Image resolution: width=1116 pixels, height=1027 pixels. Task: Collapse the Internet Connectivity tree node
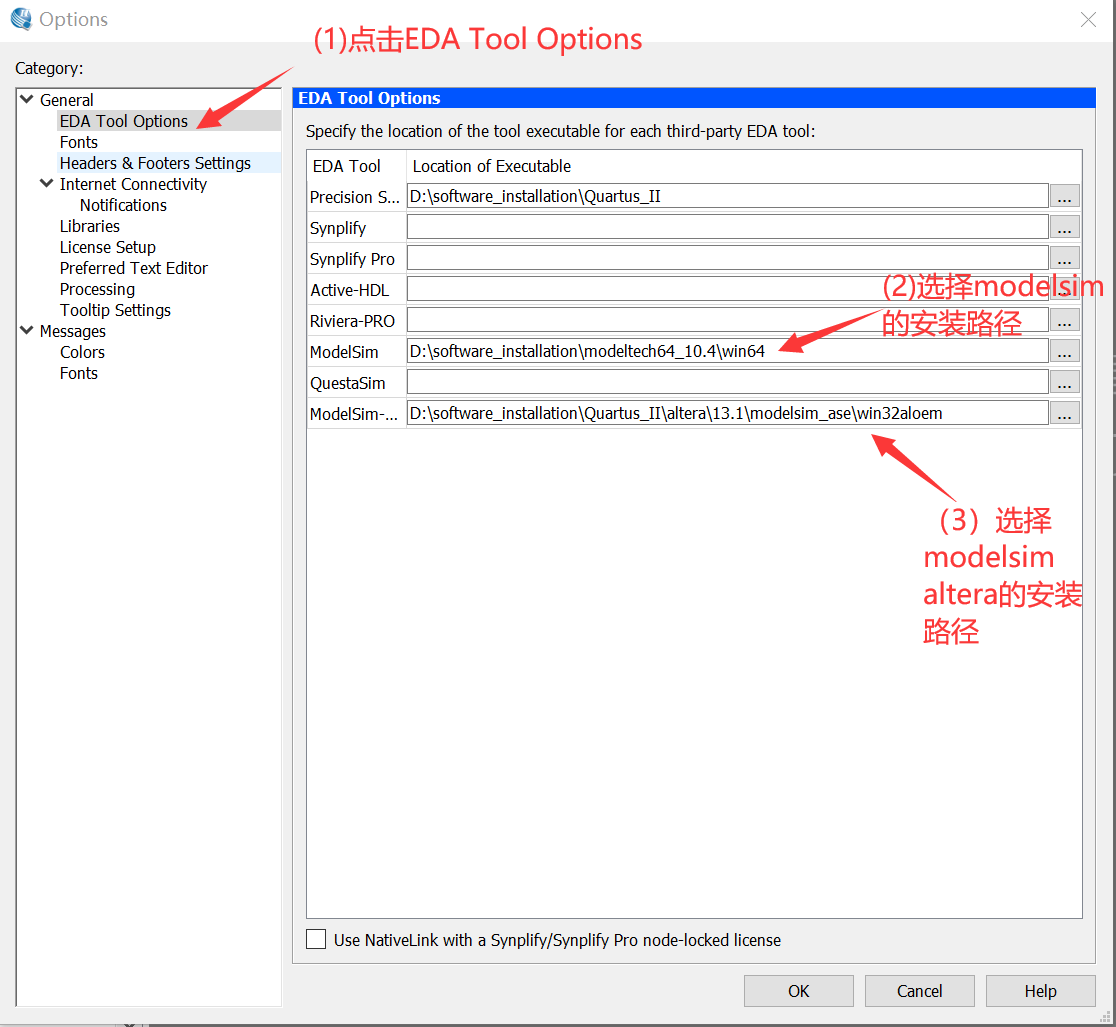(47, 183)
